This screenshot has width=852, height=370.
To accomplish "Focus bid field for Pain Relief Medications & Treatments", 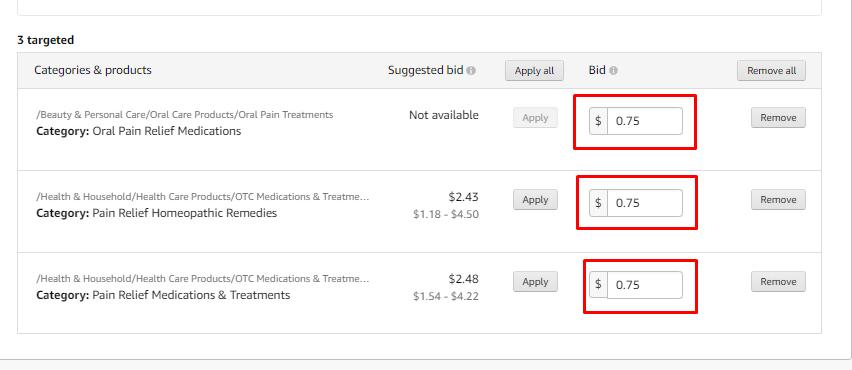I will point(644,285).
